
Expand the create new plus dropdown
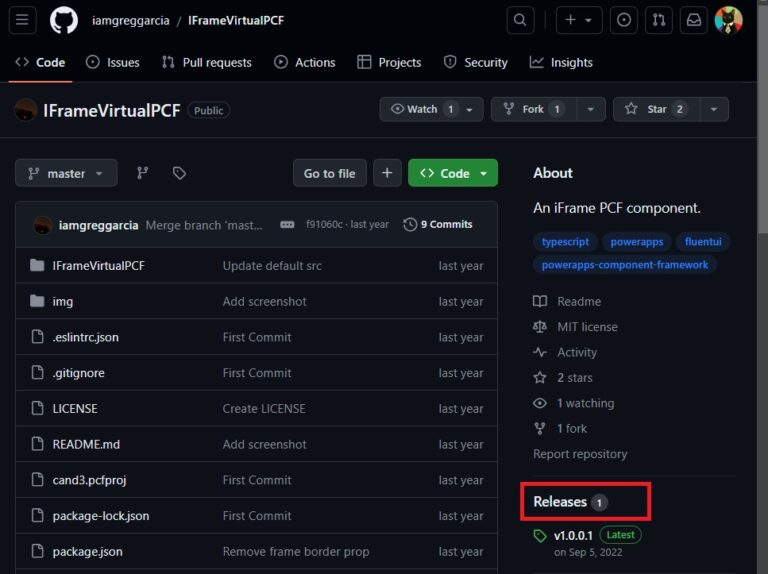click(579, 20)
